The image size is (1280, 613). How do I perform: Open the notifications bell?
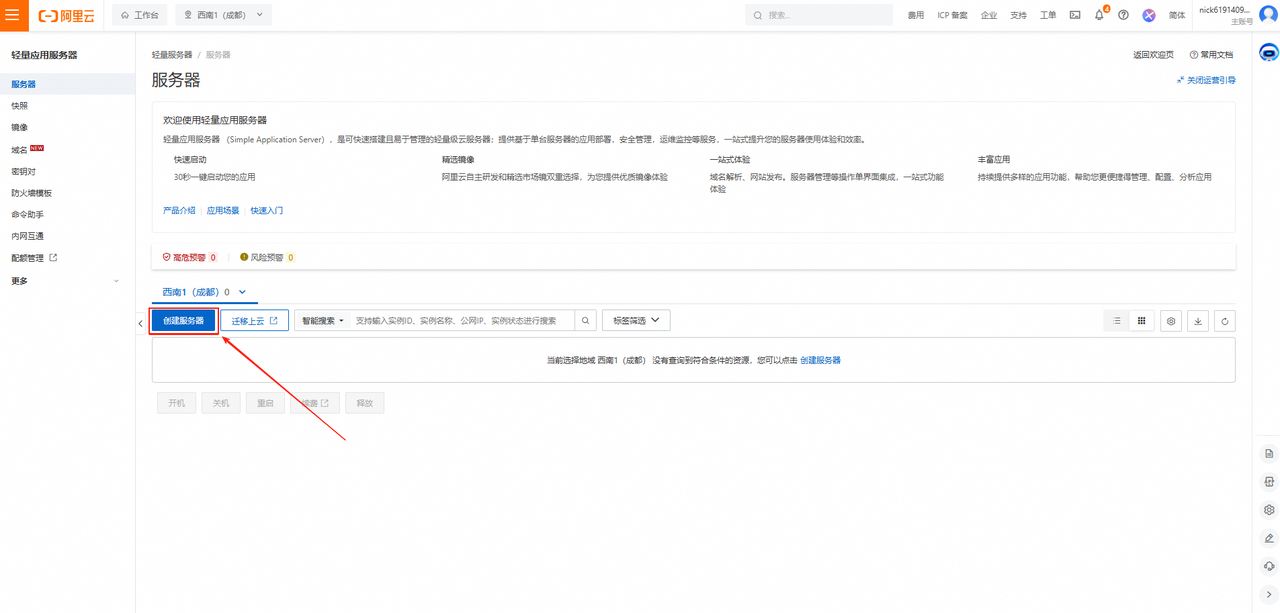pos(1099,15)
